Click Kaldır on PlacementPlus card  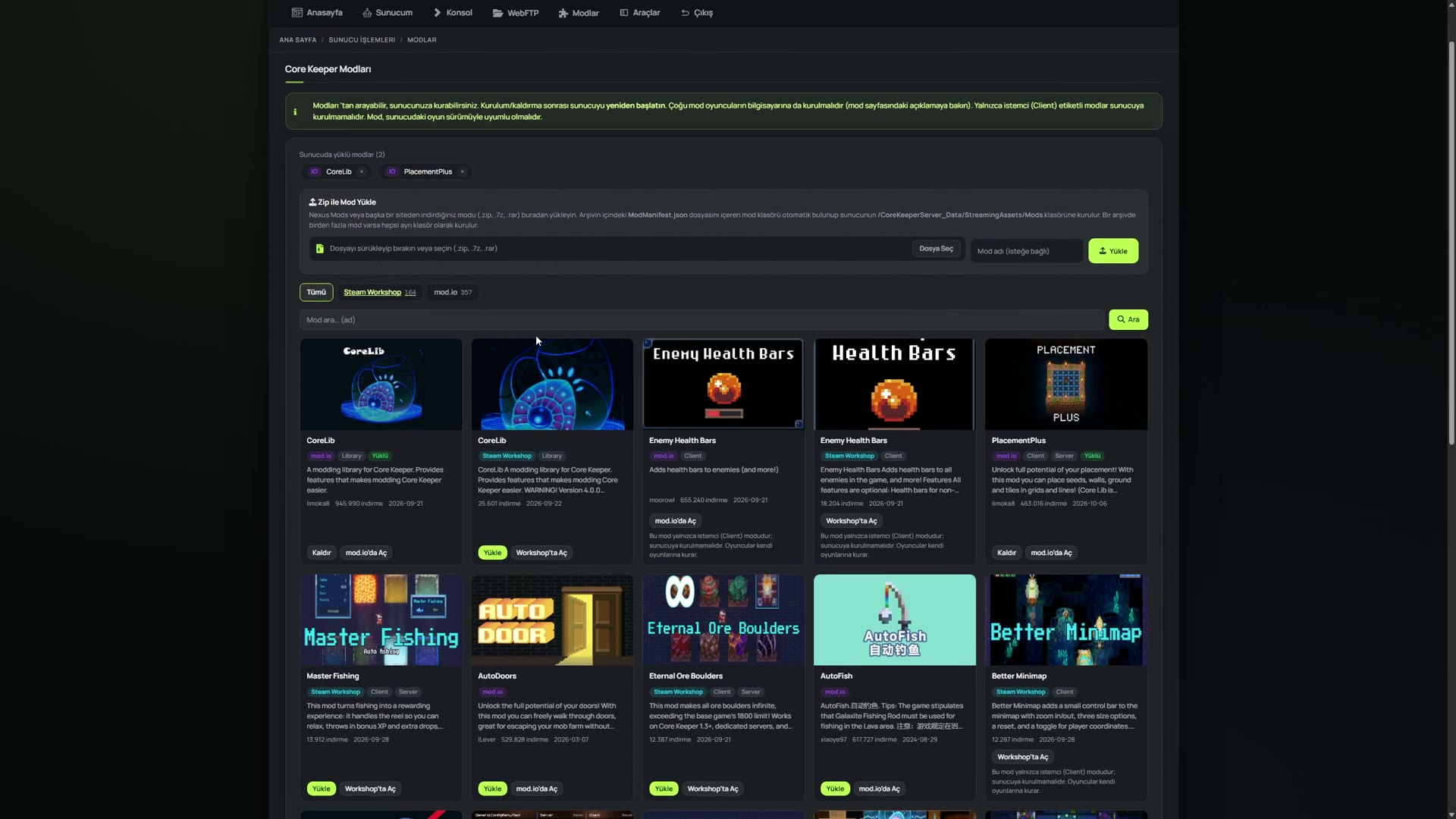click(x=1006, y=553)
